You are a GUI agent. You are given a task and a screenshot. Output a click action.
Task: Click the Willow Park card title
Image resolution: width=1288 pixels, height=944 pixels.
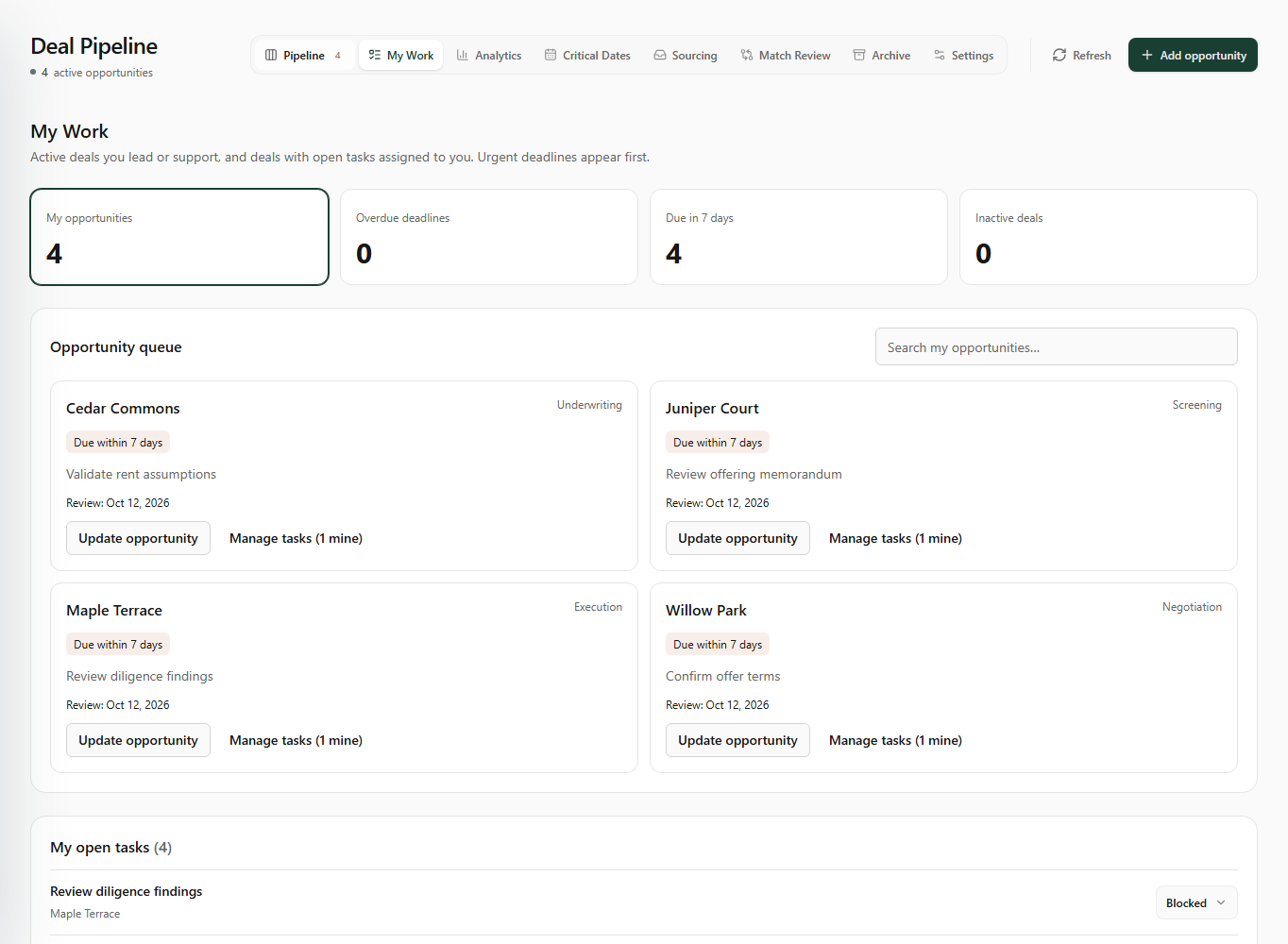(706, 611)
